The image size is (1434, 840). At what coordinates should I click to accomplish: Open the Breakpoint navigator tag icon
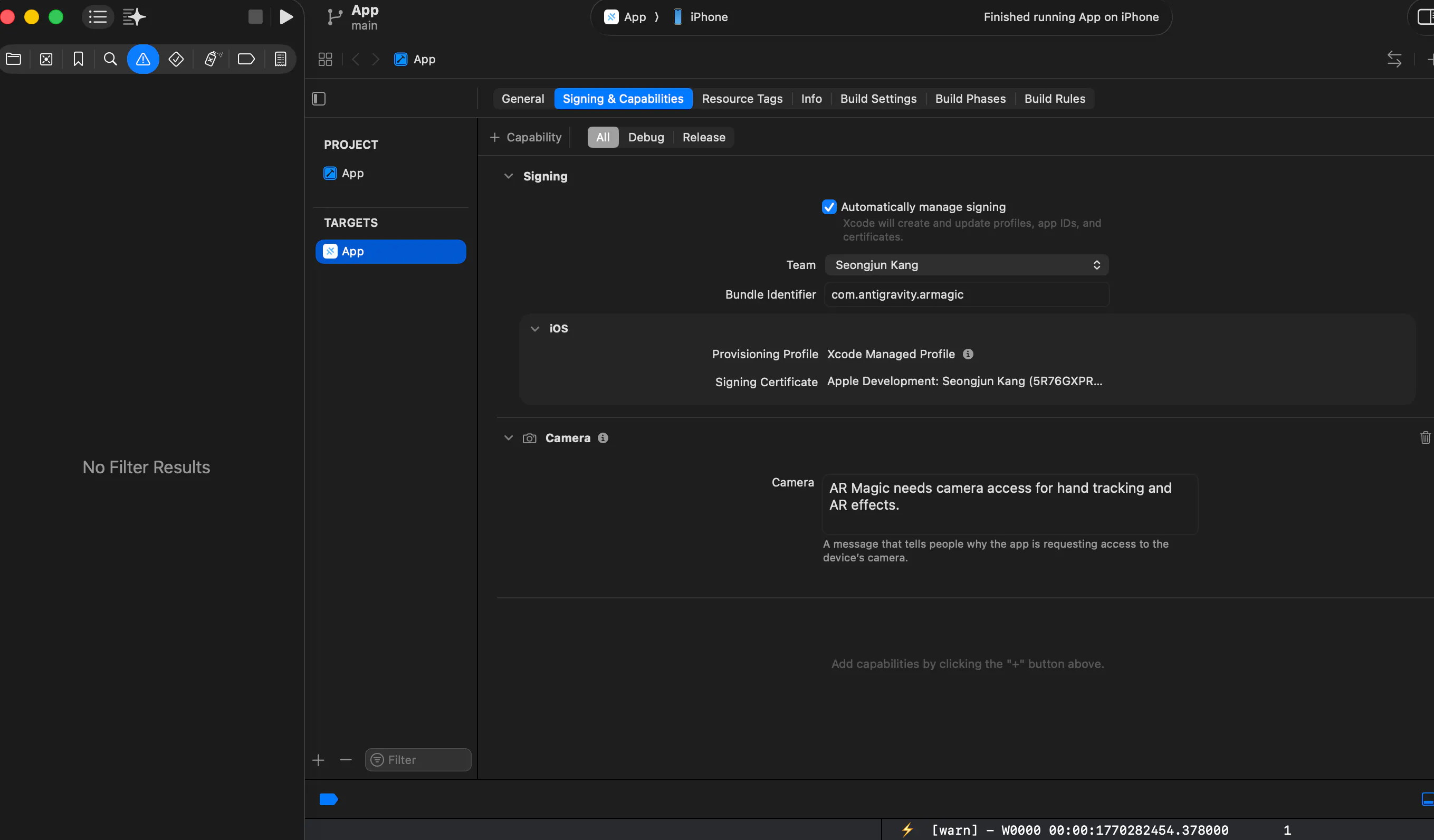246,59
